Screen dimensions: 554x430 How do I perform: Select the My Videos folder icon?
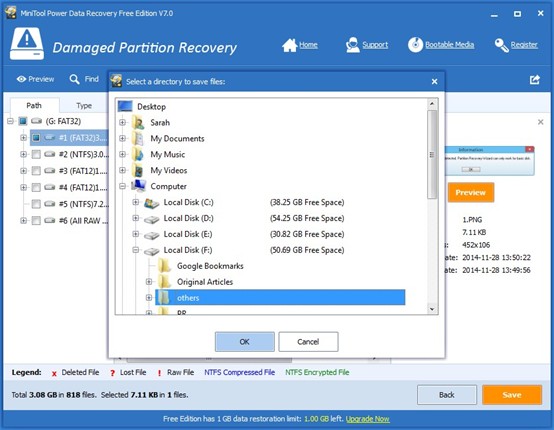(138, 170)
